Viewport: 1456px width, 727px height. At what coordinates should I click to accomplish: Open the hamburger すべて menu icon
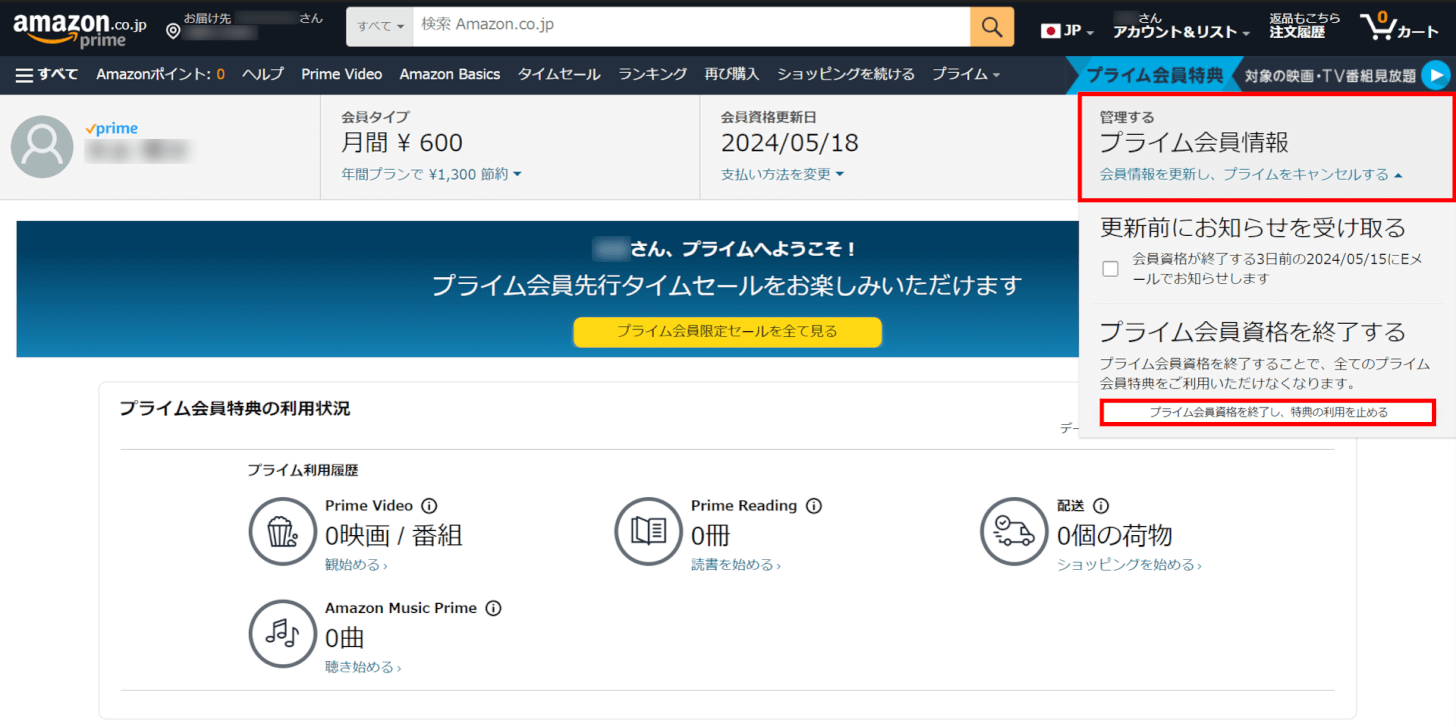click(x=25, y=74)
